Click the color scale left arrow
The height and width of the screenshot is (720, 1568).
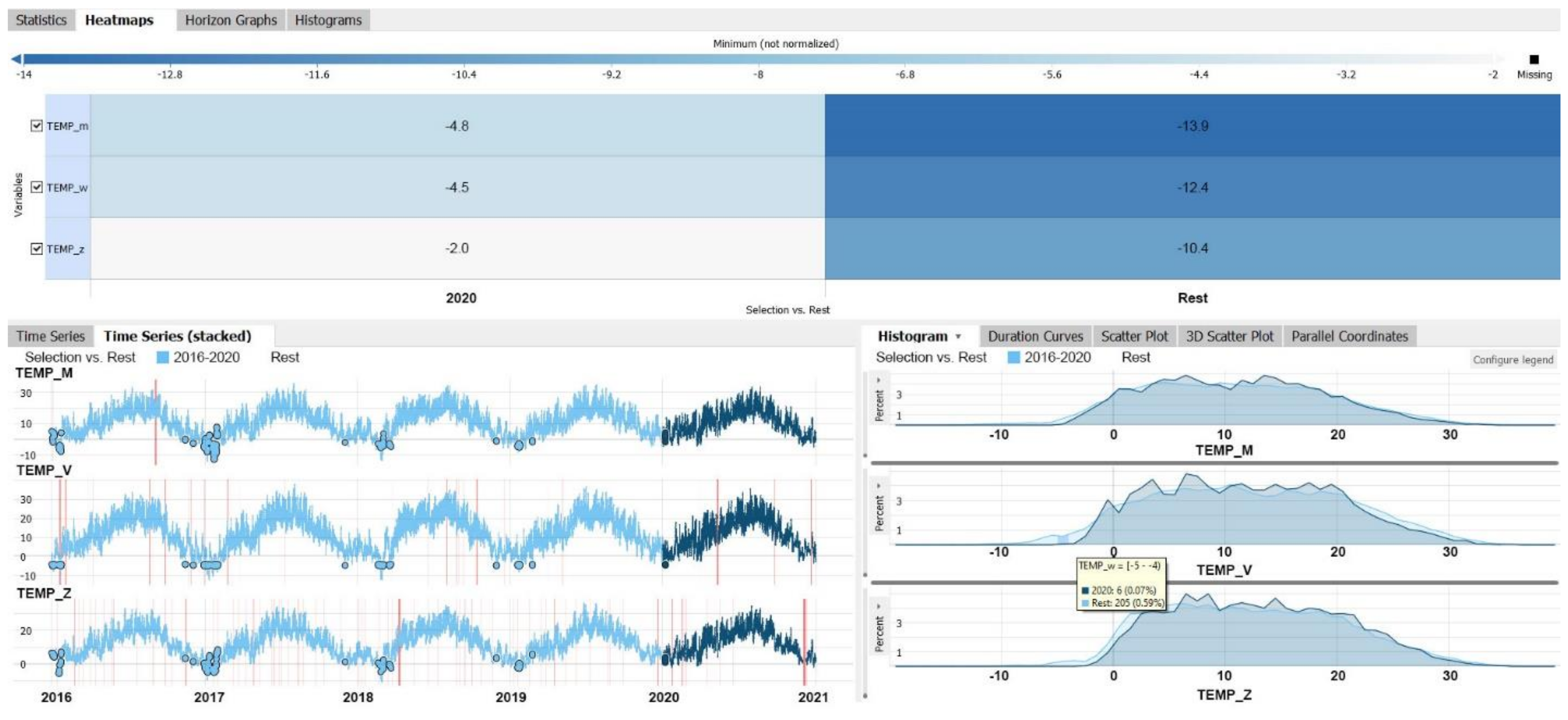coord(16,59)
